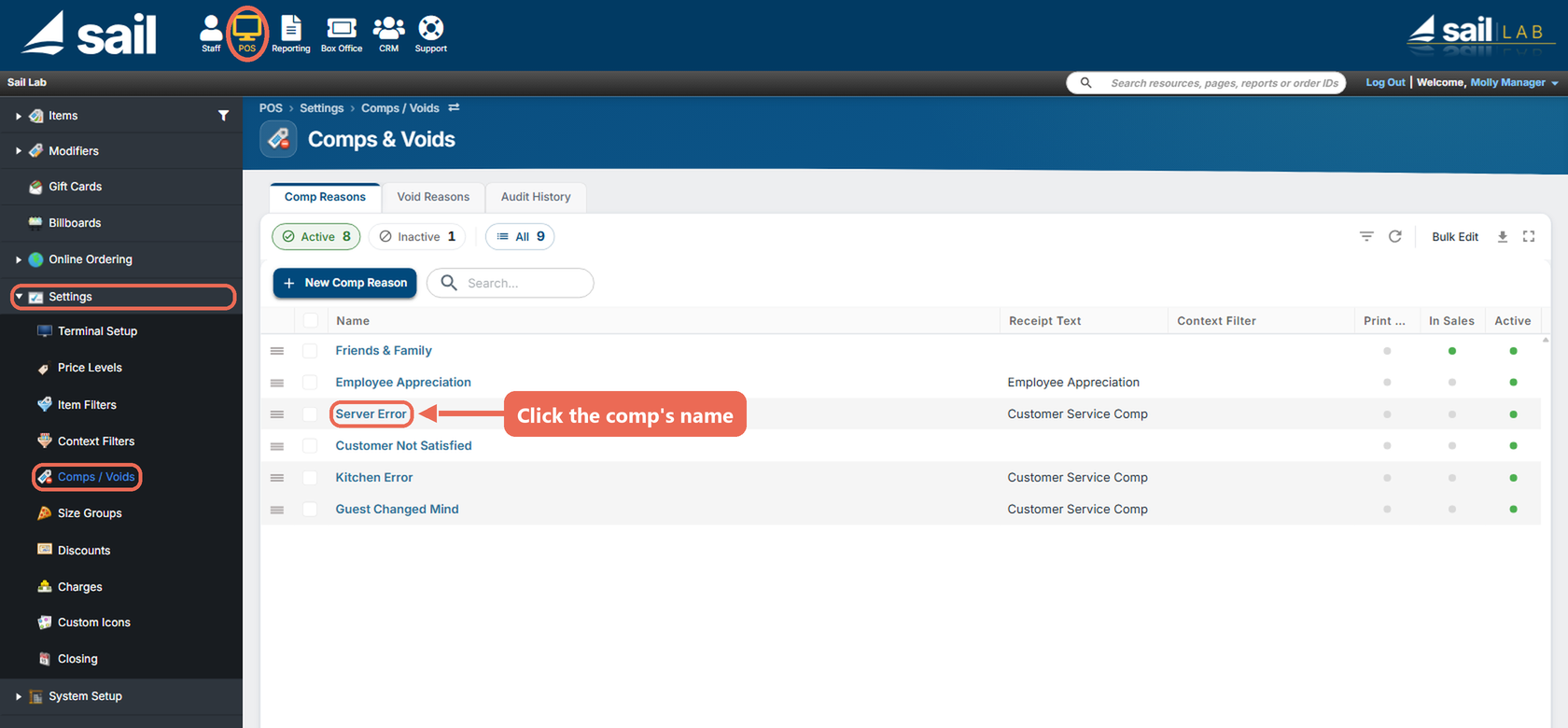The height and width of the screenshot is (728, 1568).
Task: Check the Friends & Family row checkbox
Action: tap(311, 351)
